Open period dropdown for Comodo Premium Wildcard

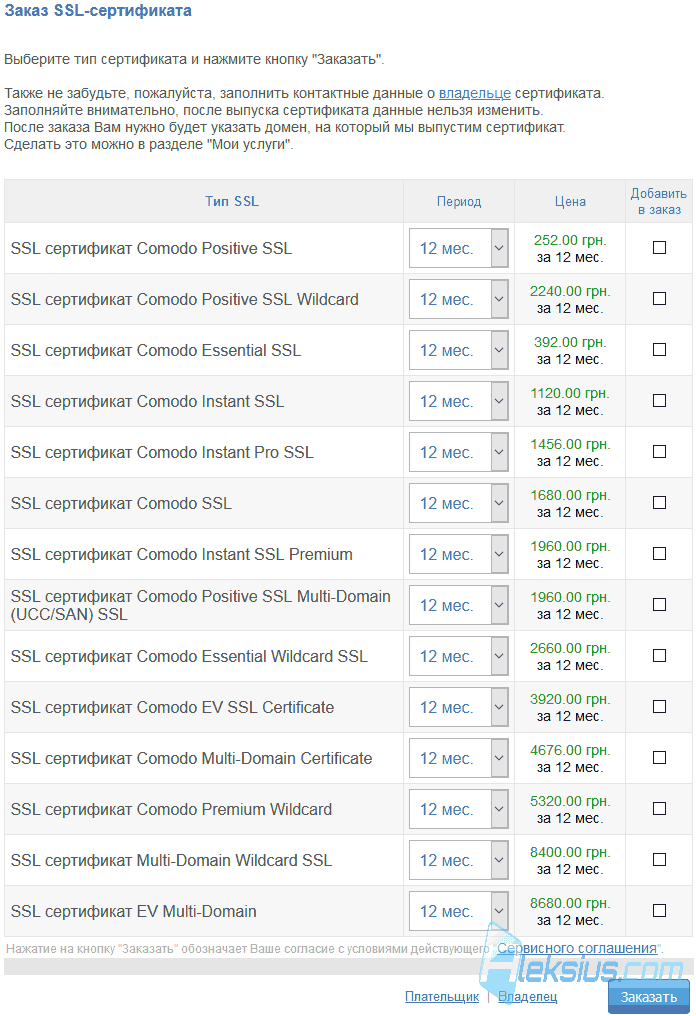[x=459, y=809]
